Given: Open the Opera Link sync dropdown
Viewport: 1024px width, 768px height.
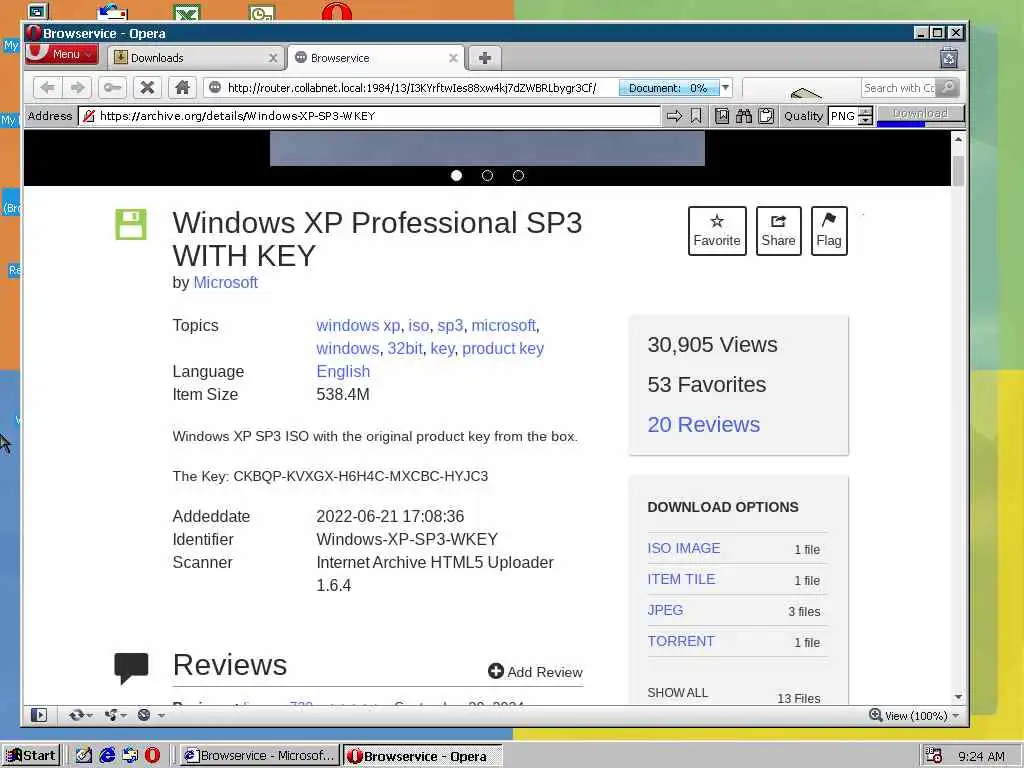Looking at the screenshot, I should coord(80,715).
